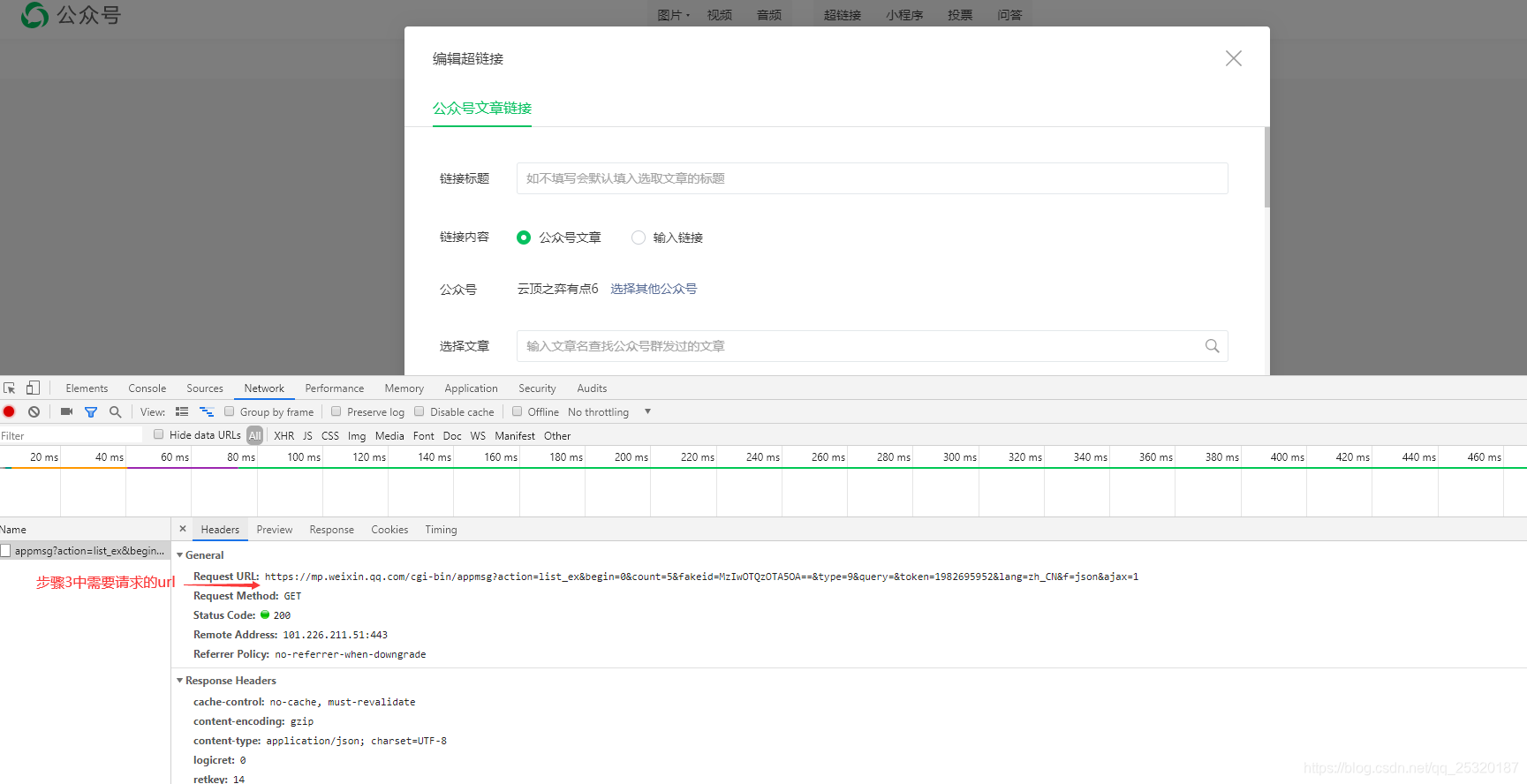1527x784 pixels.
Task: Filter requests by Media
Action: (389, 435)
